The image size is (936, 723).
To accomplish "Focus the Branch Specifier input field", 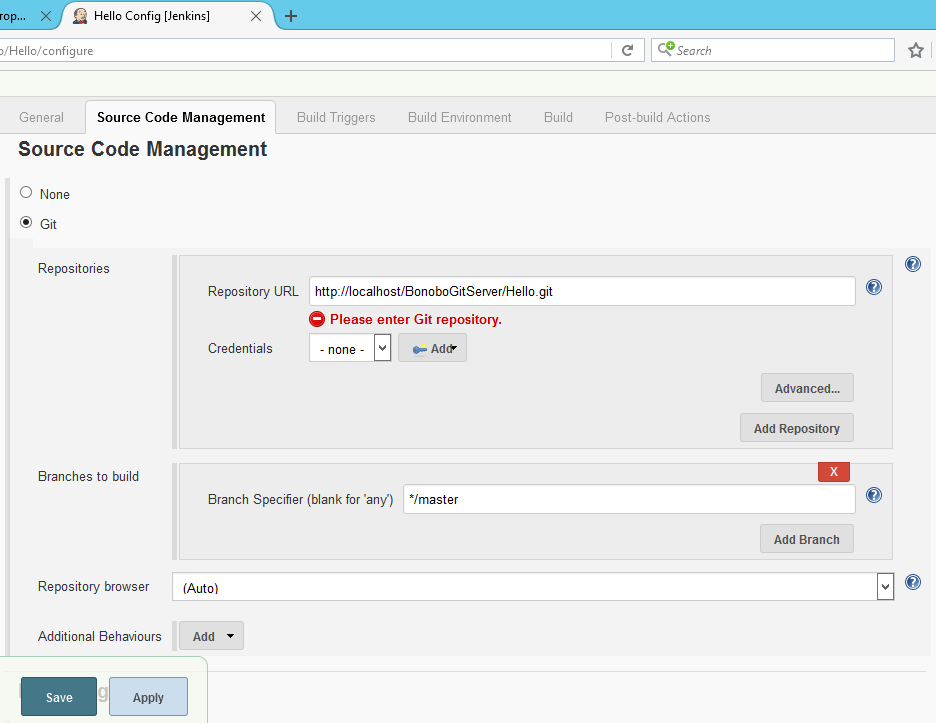I will coord(629,499).
